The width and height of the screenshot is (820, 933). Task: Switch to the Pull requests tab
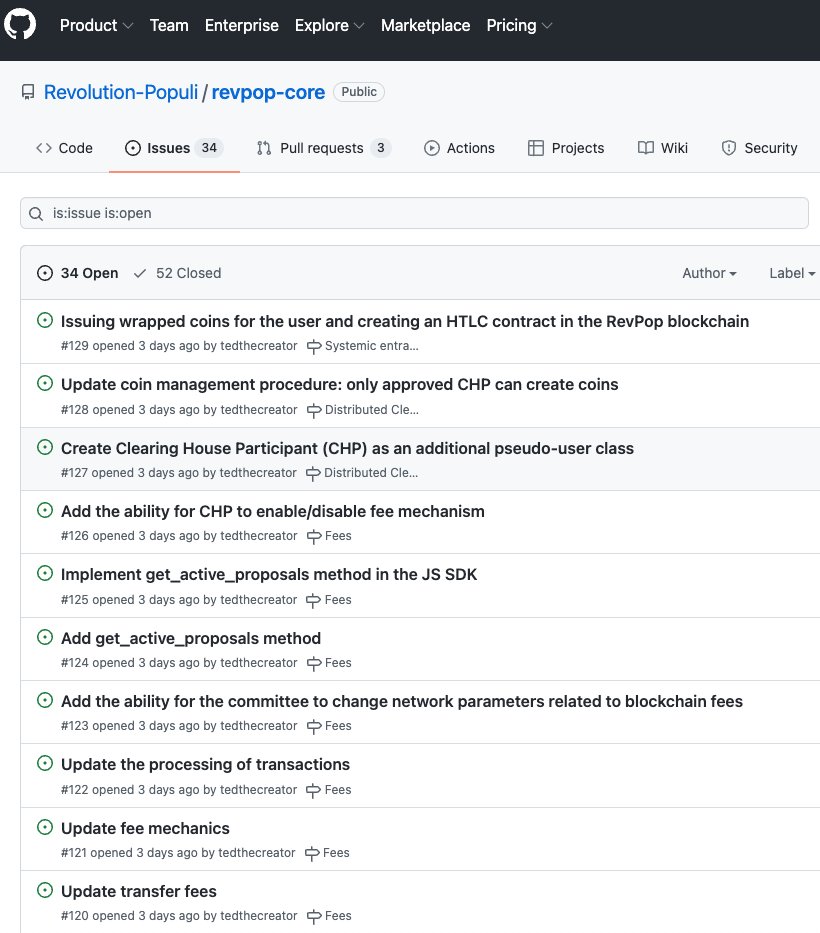click(x=324, y=148)
